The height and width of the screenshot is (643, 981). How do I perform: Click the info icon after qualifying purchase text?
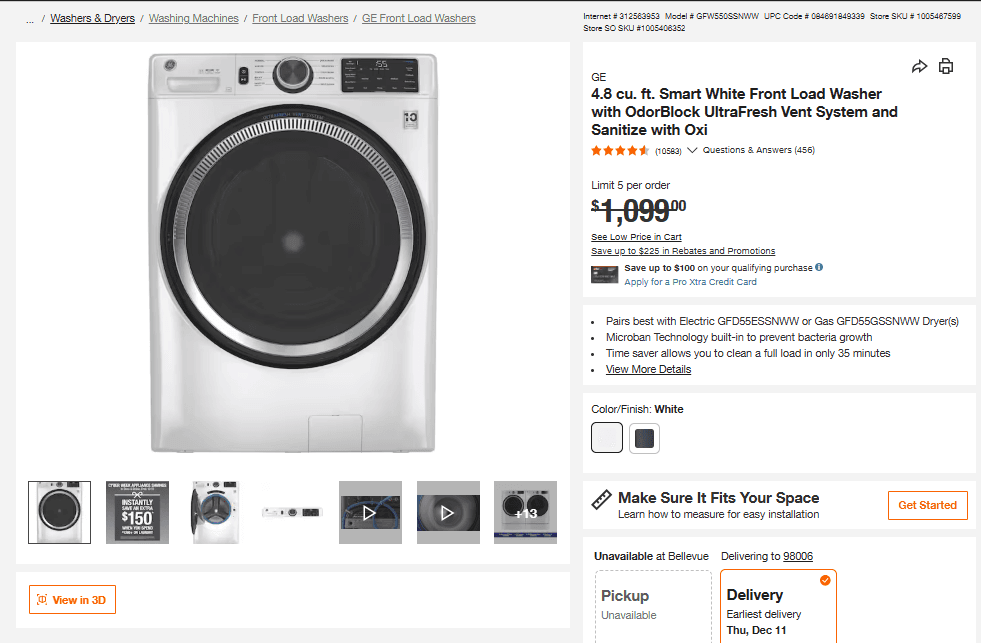[x=819, y=267]
